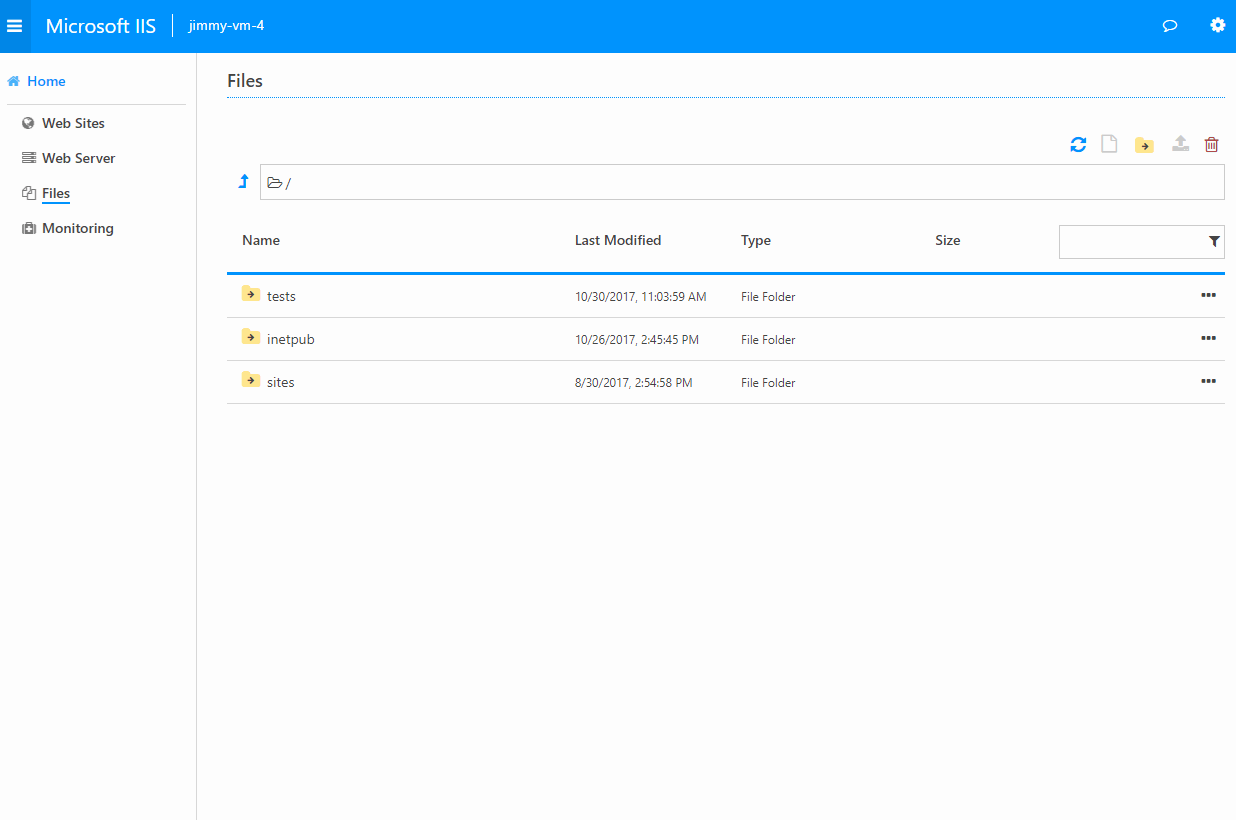Click the tests folder icon

pyautogui.click(x=251, y=294)
